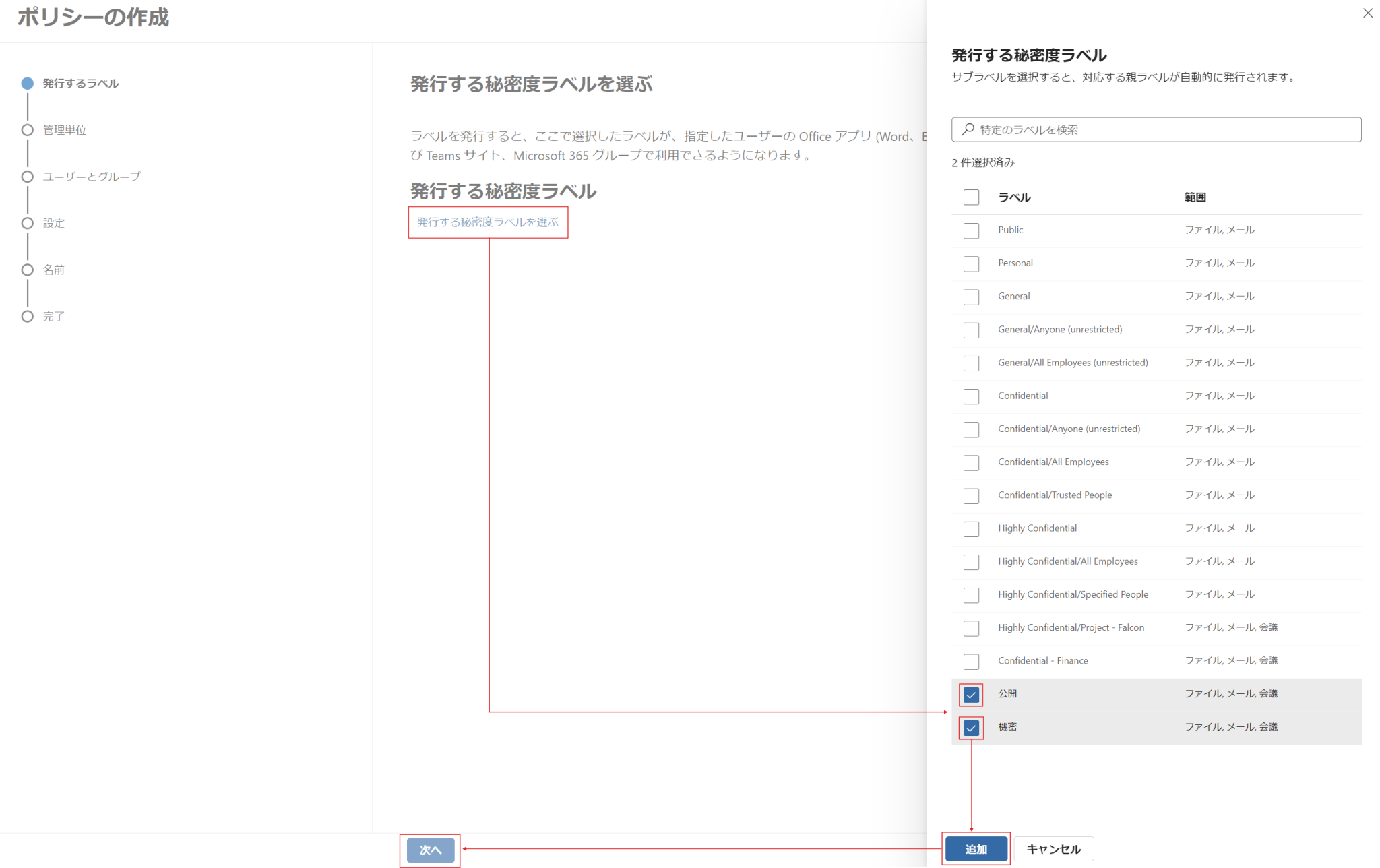
Task: Check the Confidential label checkbox
Action: click(x=971, y=396)
